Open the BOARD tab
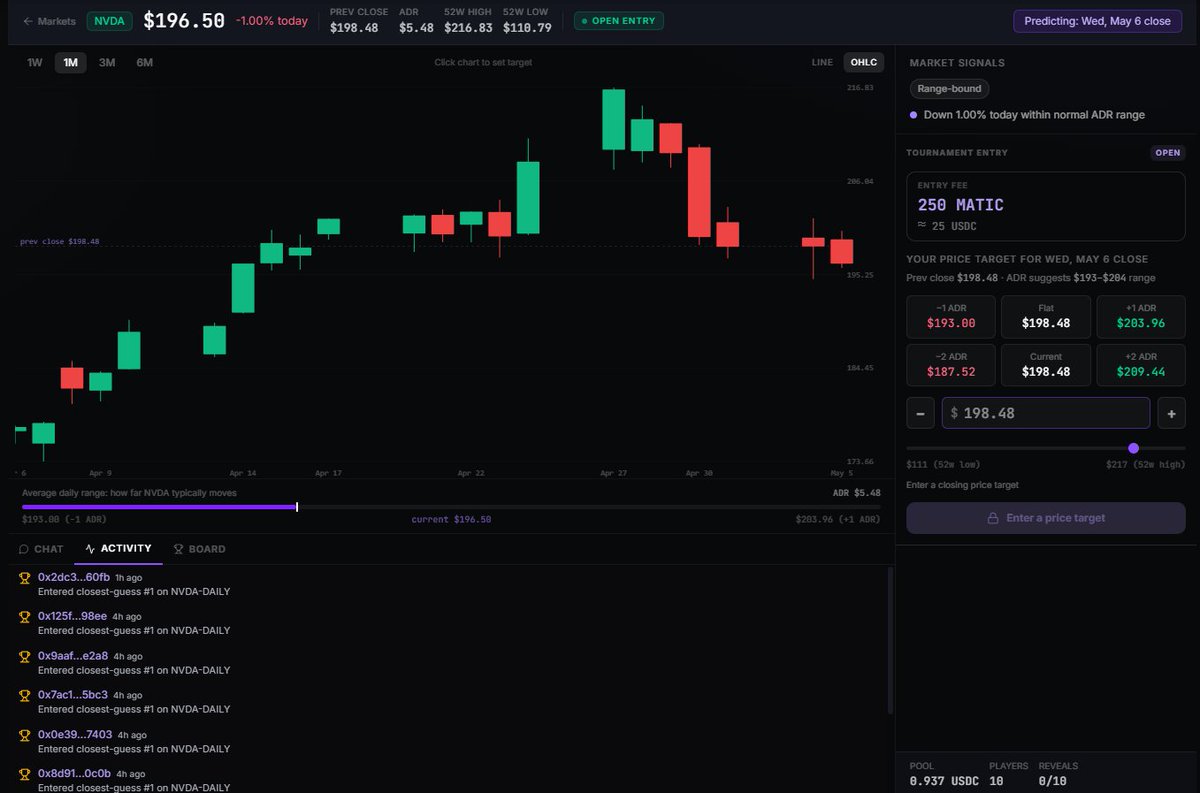 199,549
